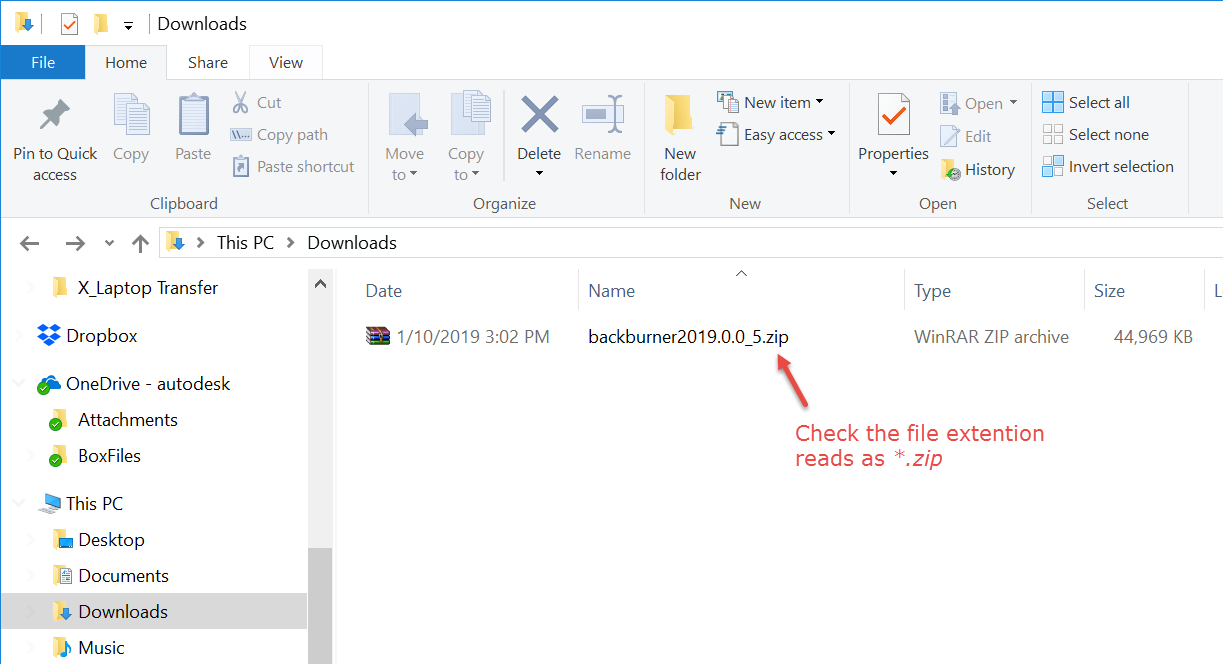1223x664 pixels.
Task: Open recent locations dropdown arrow
Action: click(x=108, y=243)
